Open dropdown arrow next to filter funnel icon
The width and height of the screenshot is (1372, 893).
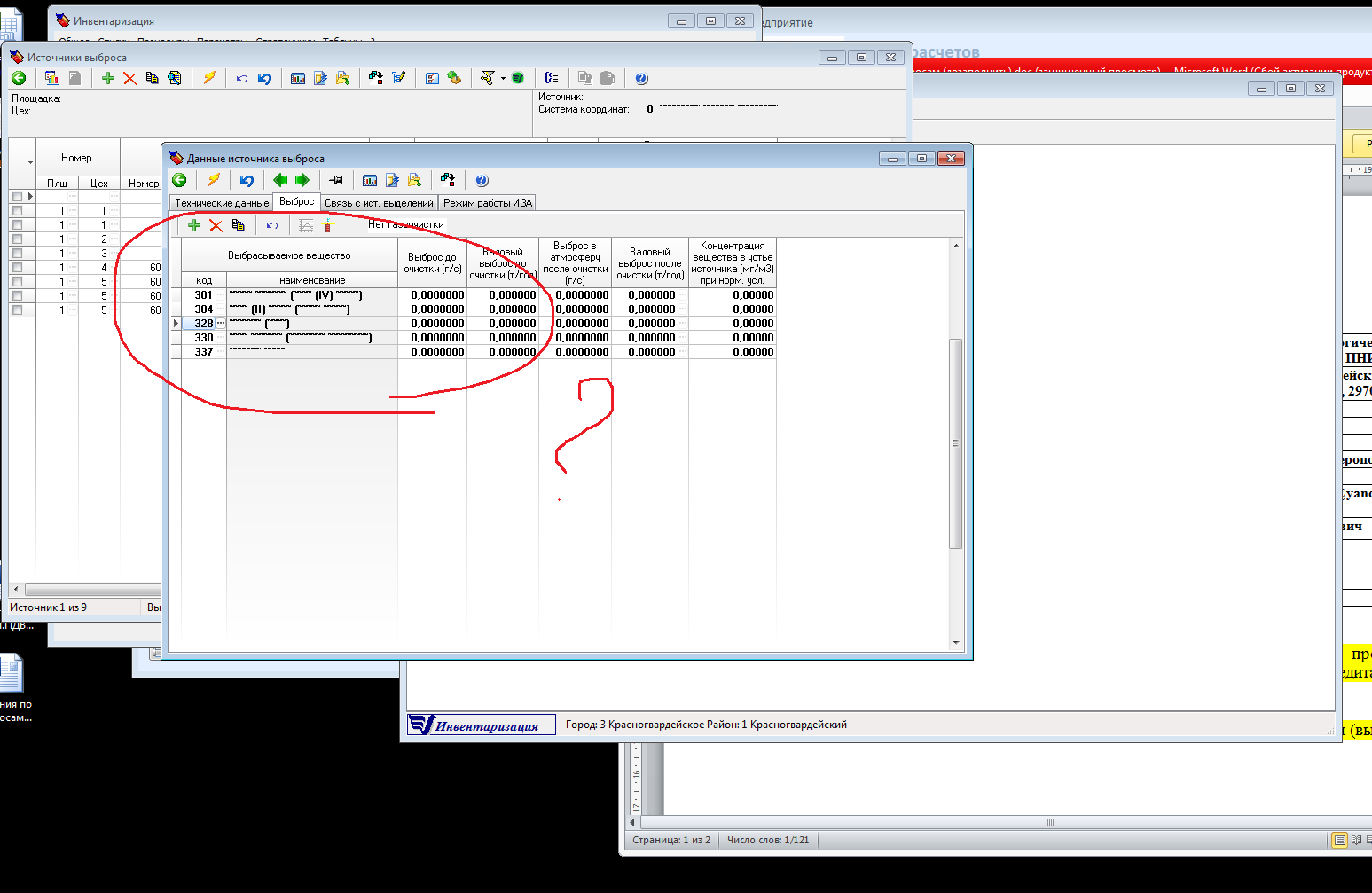pos(503,79)
